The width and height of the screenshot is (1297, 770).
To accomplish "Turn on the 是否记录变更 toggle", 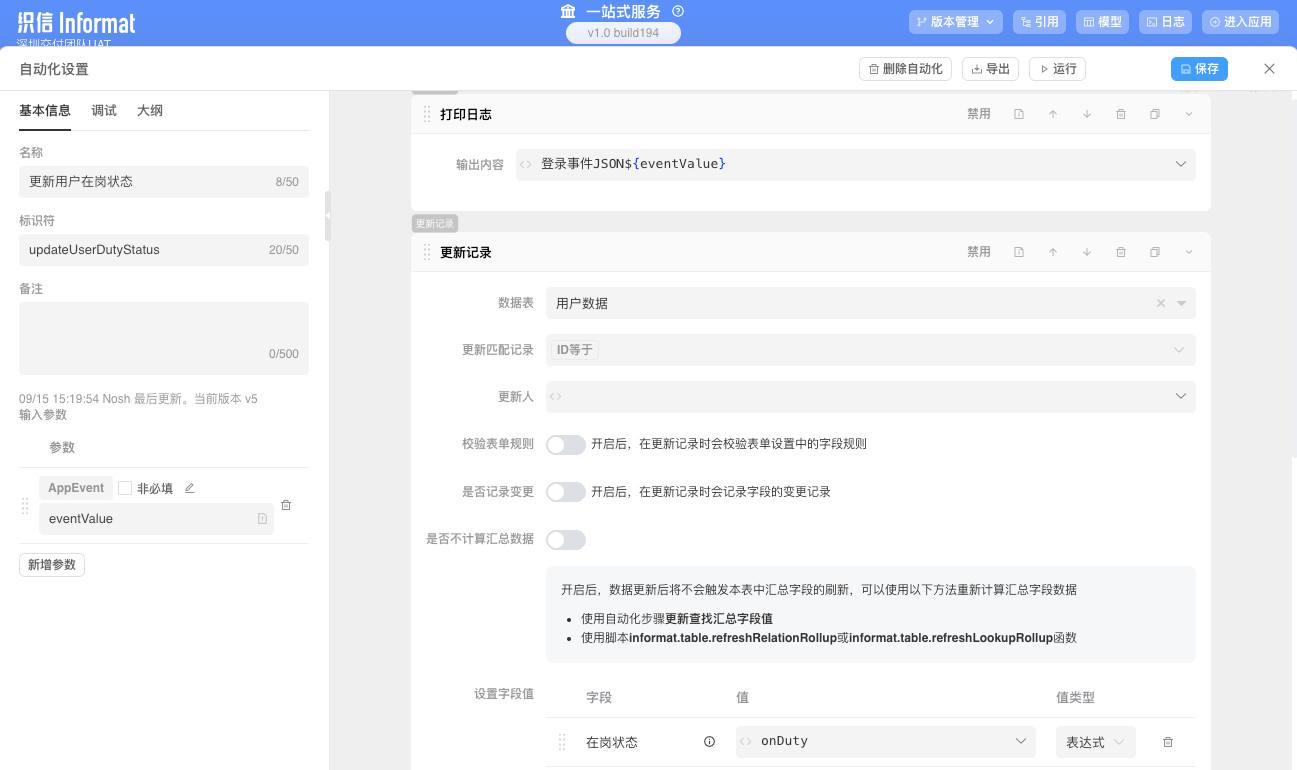I will pos(565,492).
